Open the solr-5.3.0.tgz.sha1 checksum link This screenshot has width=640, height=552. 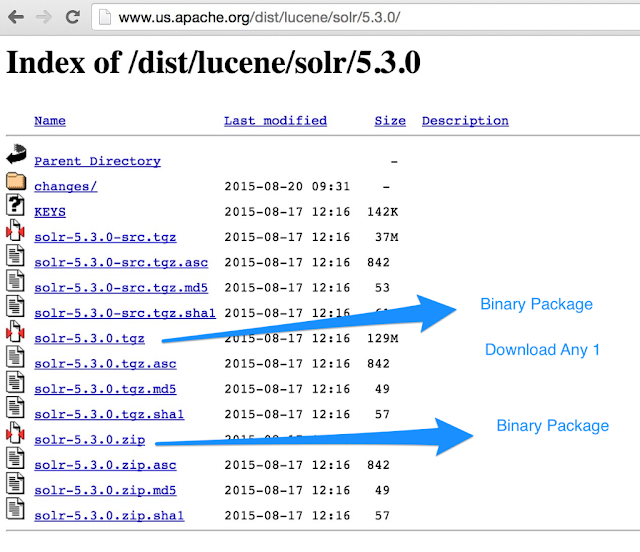[x=109, y=414]
